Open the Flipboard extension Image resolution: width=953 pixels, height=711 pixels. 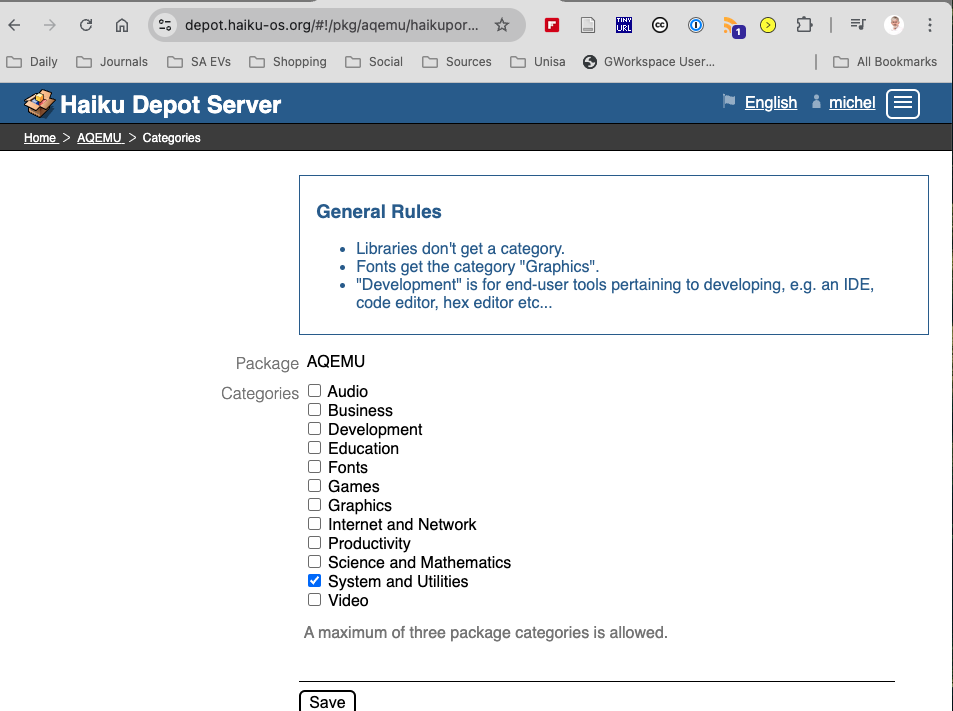[552, 25]
